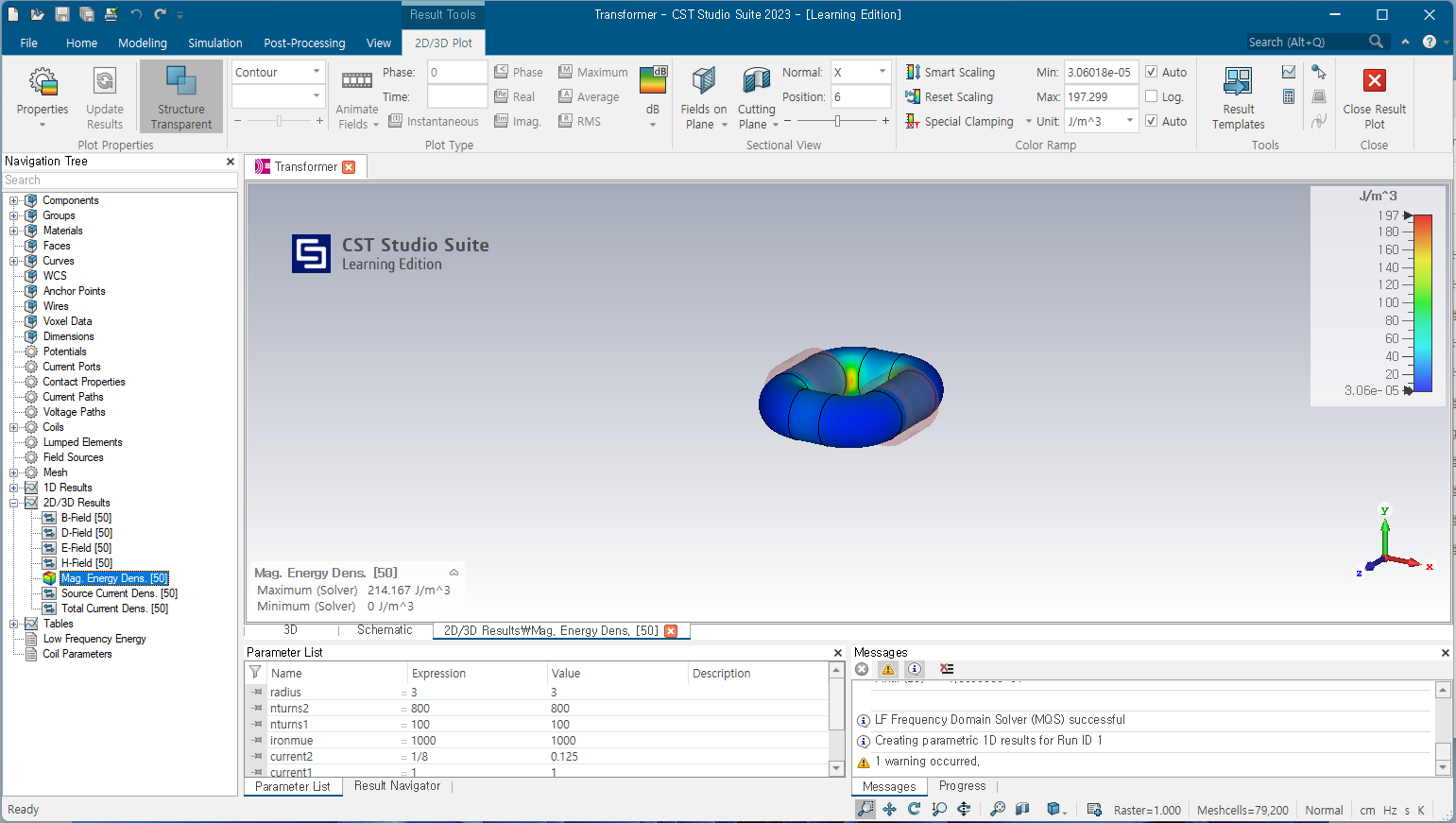Select the zoom tool in status bar
This screenshot has height=823, width=1456.
[x=865, y=809]
